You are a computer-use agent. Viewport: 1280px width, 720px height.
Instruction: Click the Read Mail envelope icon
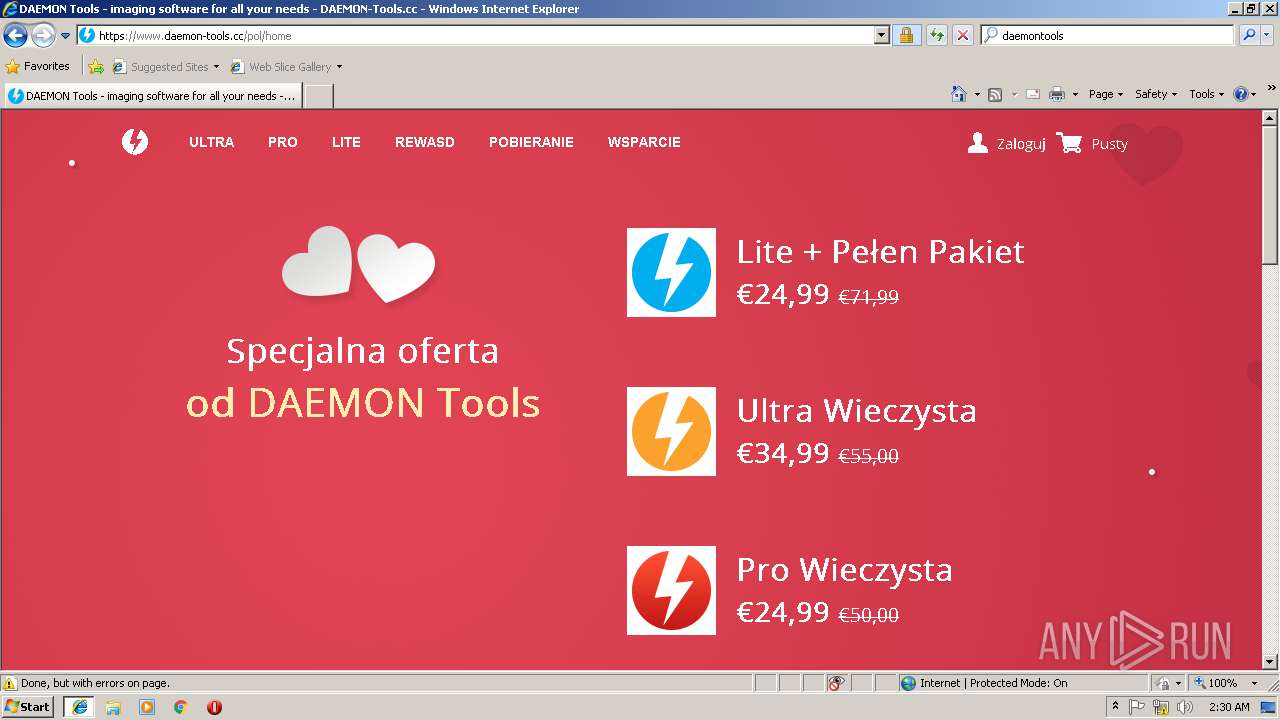(x=1033, y=94)
